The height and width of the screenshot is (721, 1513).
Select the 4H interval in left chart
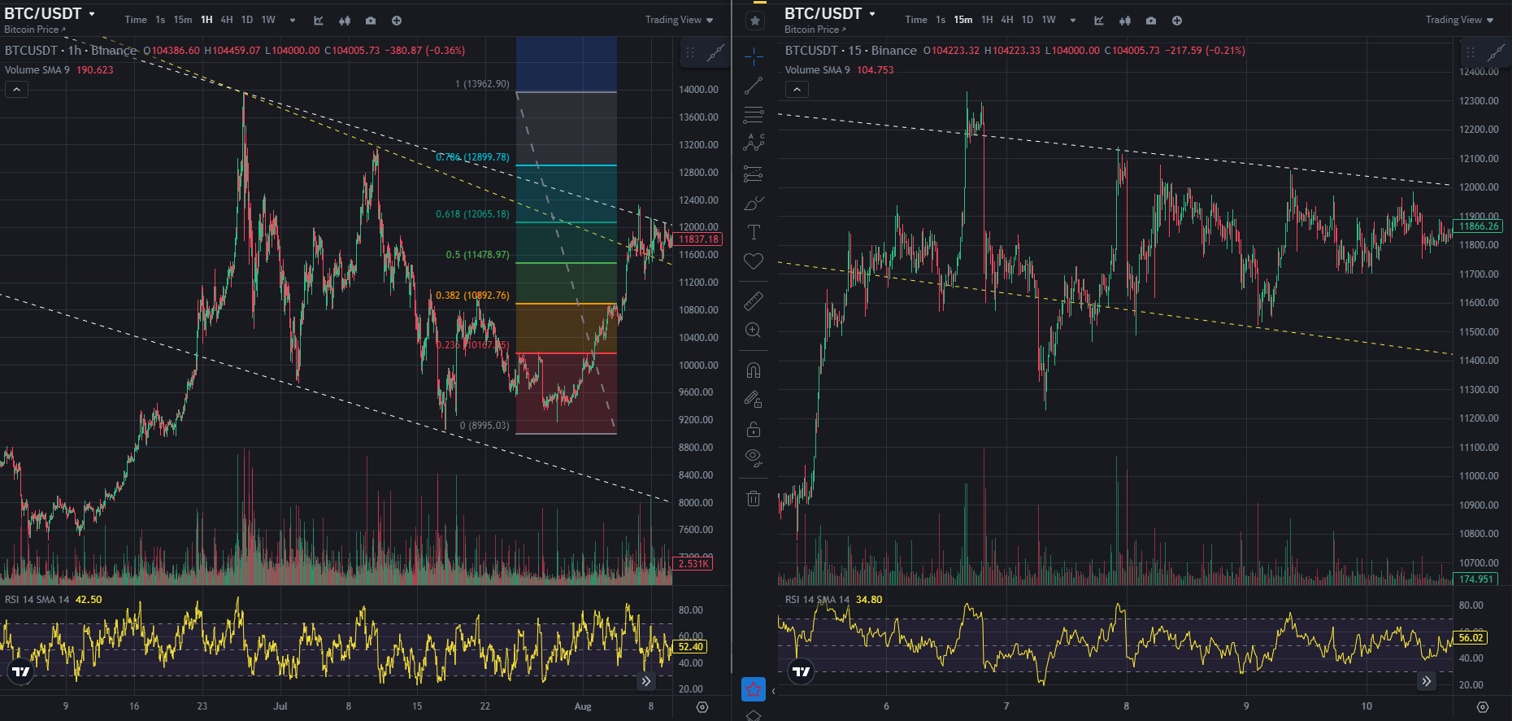click(227, 20)
